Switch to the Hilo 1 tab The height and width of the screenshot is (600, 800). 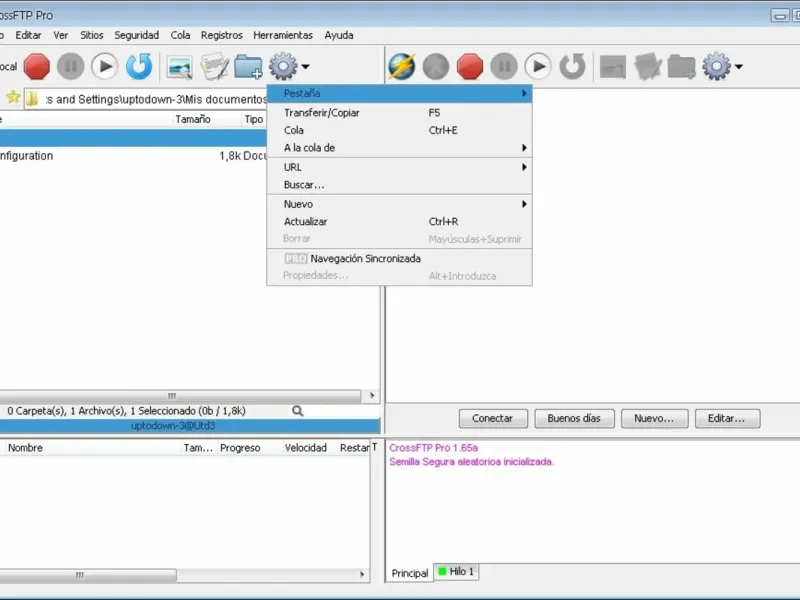point(457,571)
